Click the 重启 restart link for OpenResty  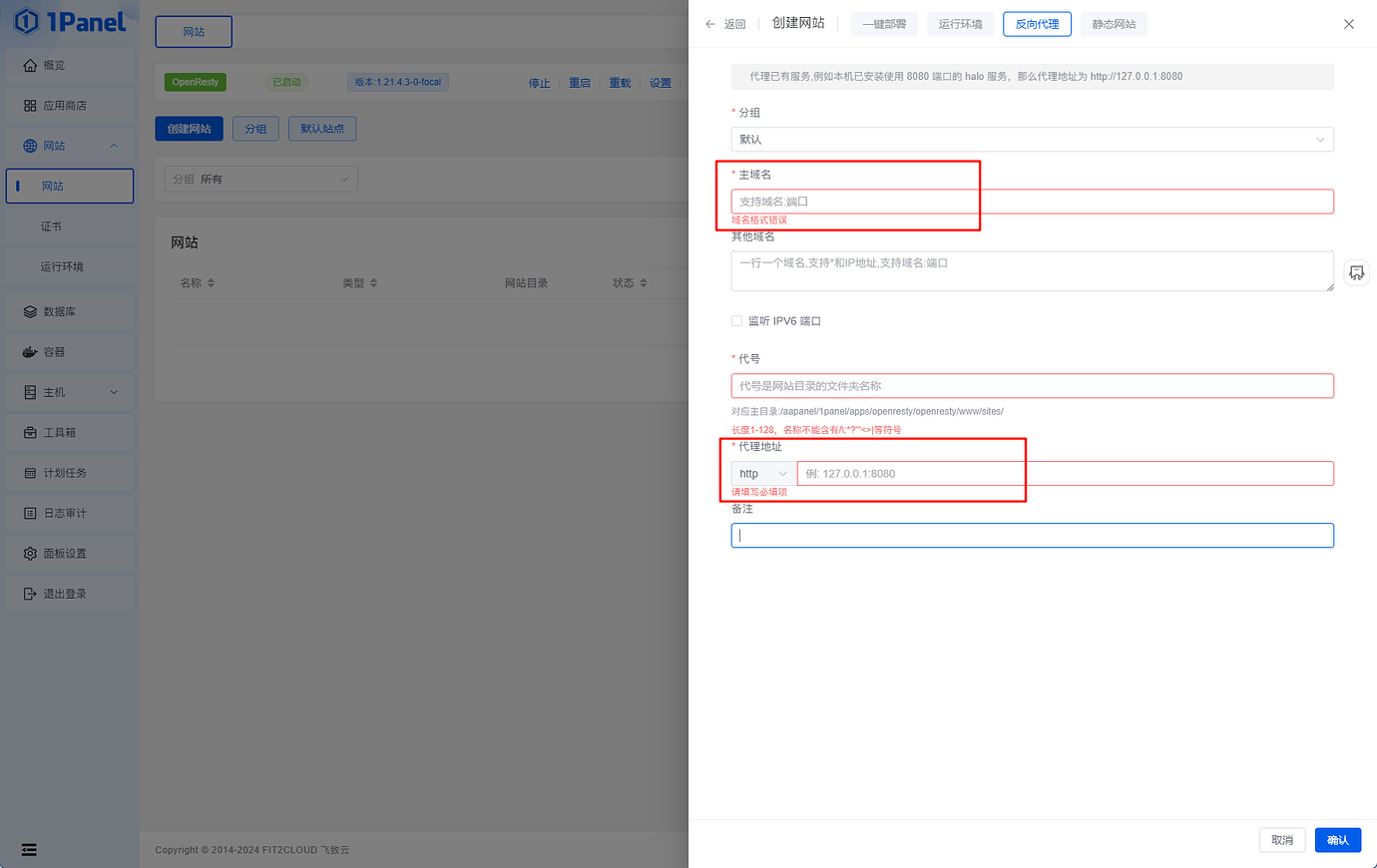tap(579, 83)
